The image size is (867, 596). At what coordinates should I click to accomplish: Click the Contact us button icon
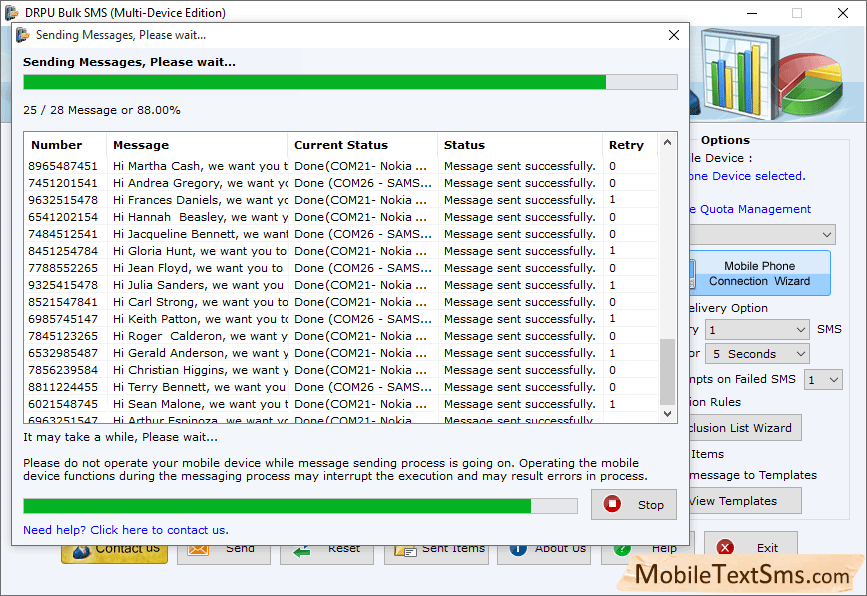(82, 551)
